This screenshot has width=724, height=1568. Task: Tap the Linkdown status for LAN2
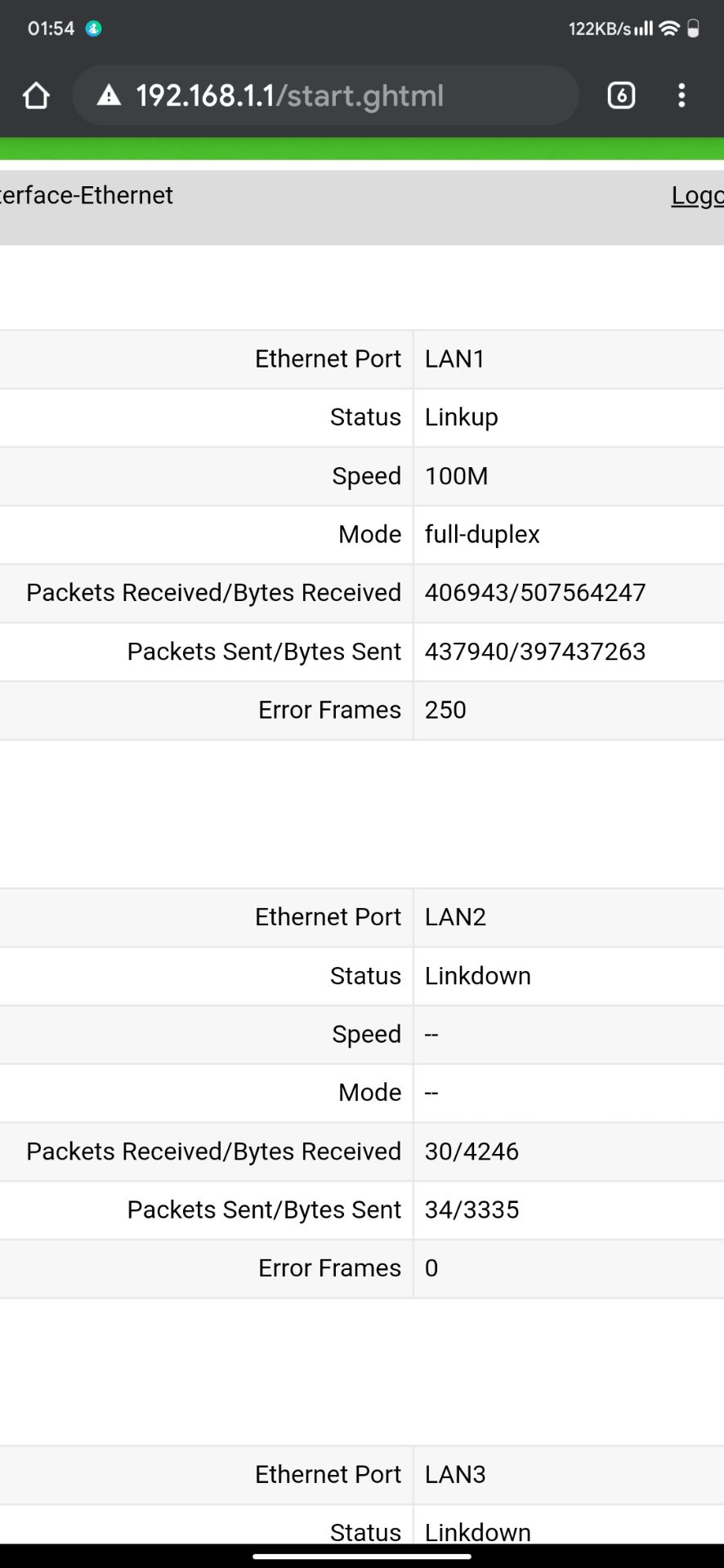pyautogui.click(x=477, y=976)
